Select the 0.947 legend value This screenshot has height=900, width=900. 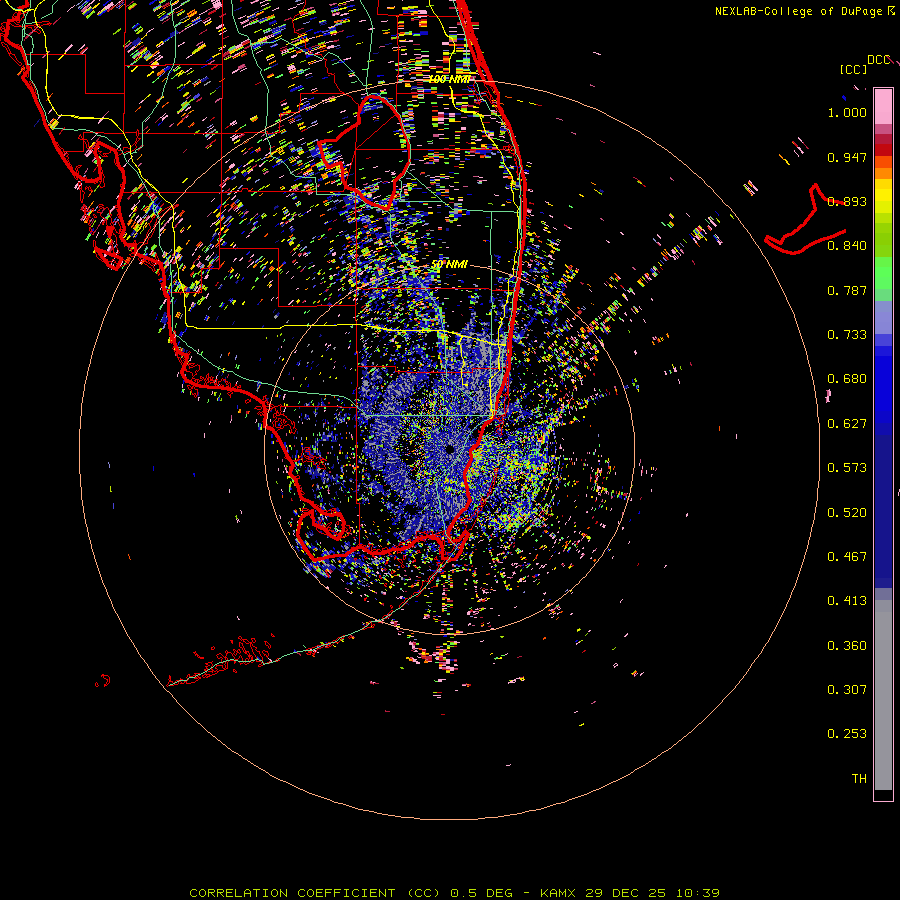(847, 157)
